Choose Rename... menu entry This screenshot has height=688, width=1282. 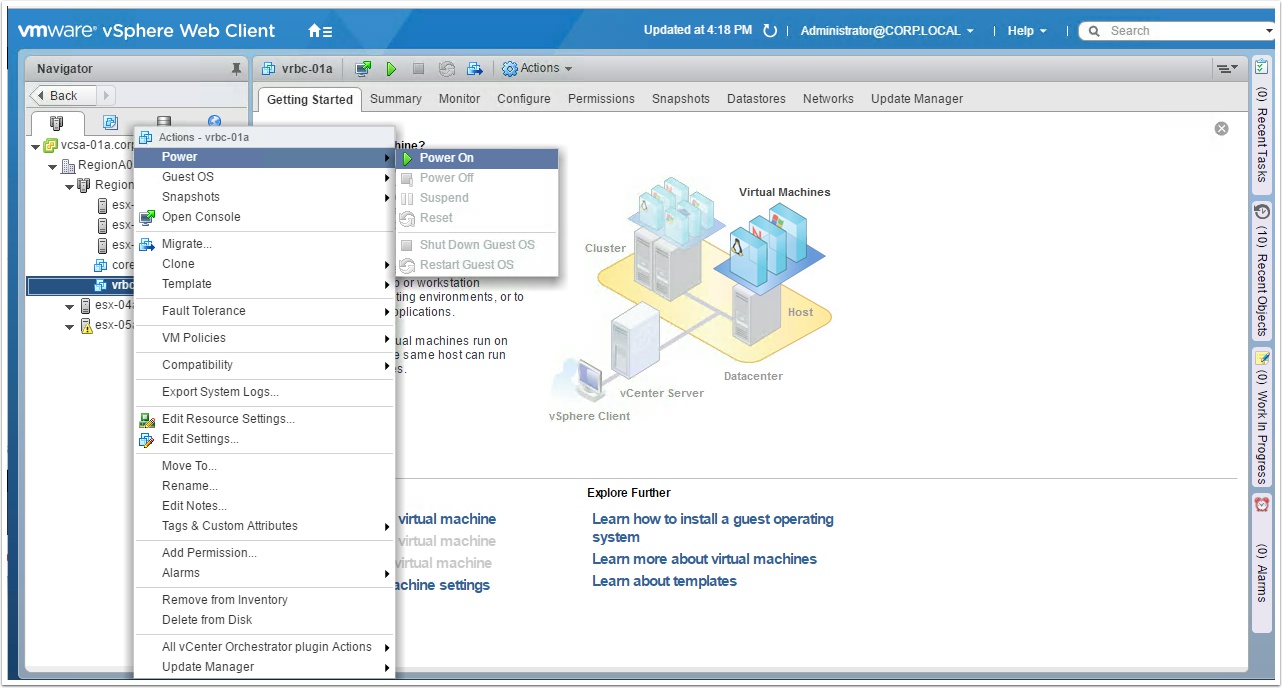tap(264, 486)
